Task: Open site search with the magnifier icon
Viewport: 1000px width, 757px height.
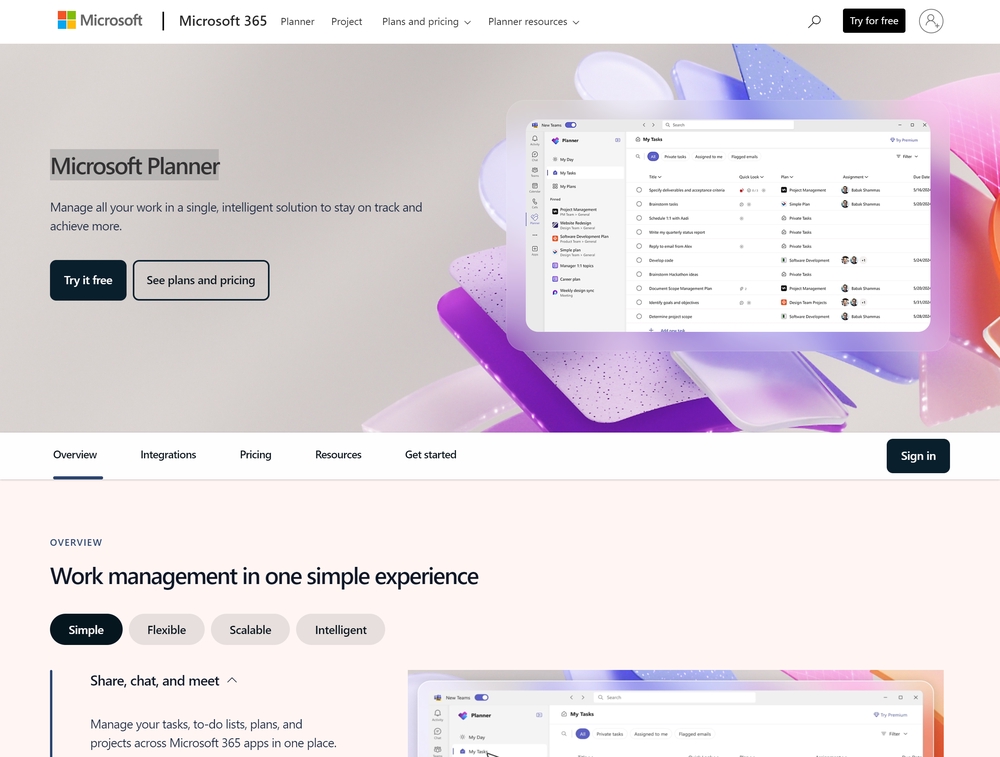Action: (x=814, y=21)
